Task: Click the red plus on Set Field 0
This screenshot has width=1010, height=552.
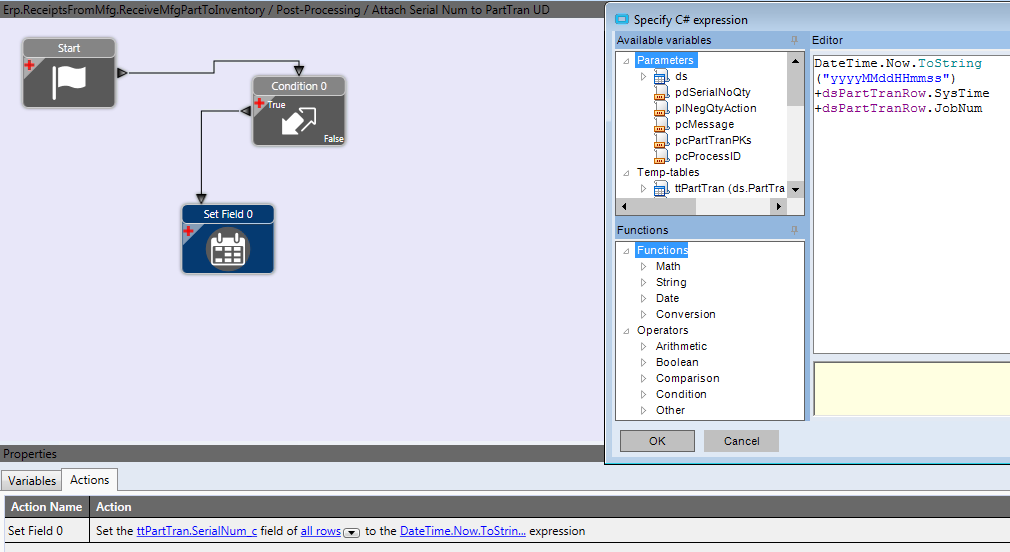Action: tap(188, 231)
